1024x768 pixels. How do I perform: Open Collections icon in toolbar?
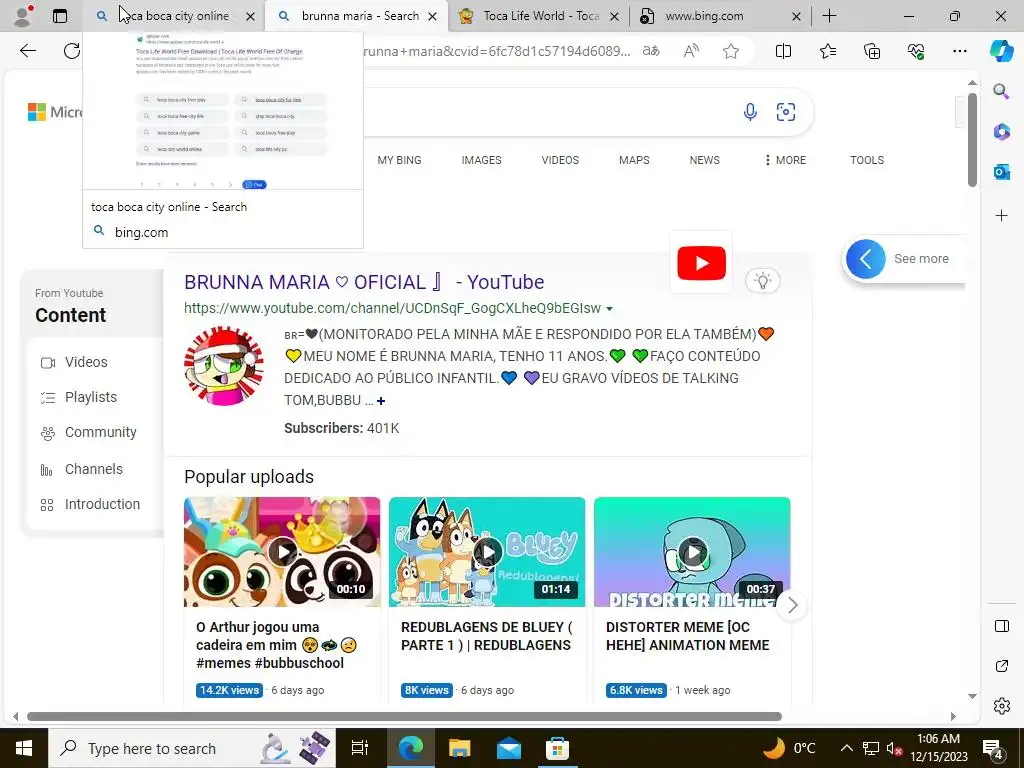pos(872,51)
